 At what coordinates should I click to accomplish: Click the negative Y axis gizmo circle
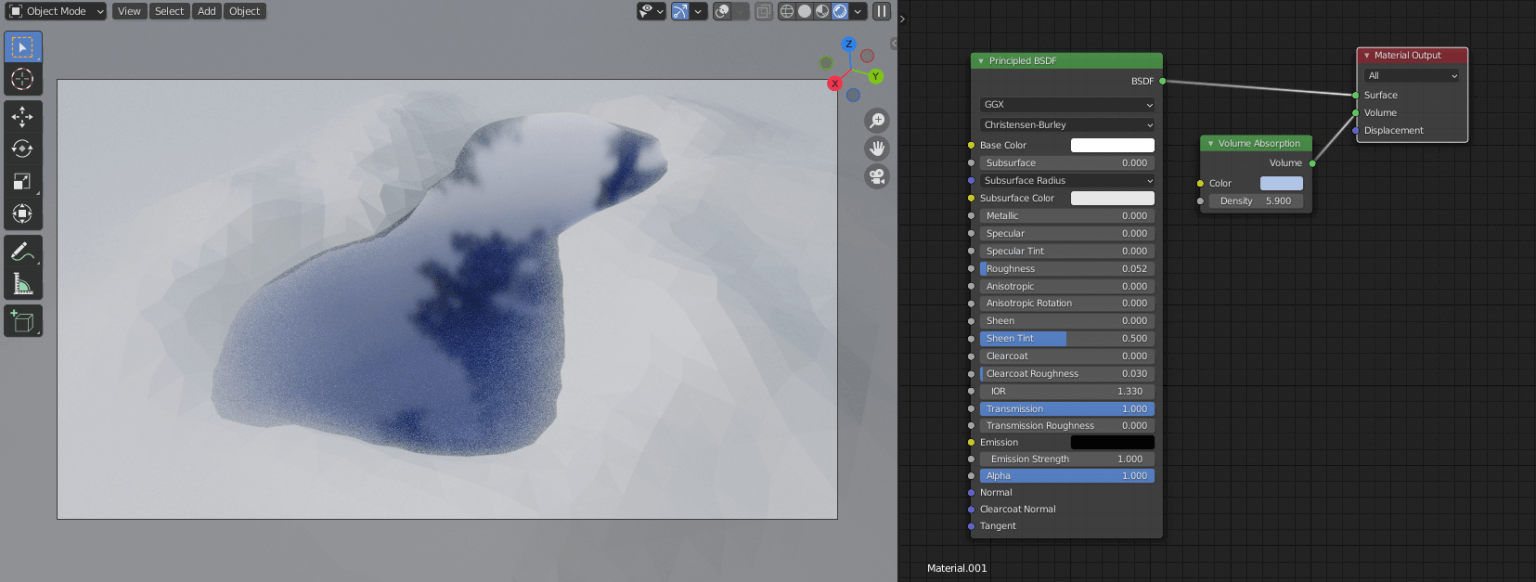[x=826, y=63]
